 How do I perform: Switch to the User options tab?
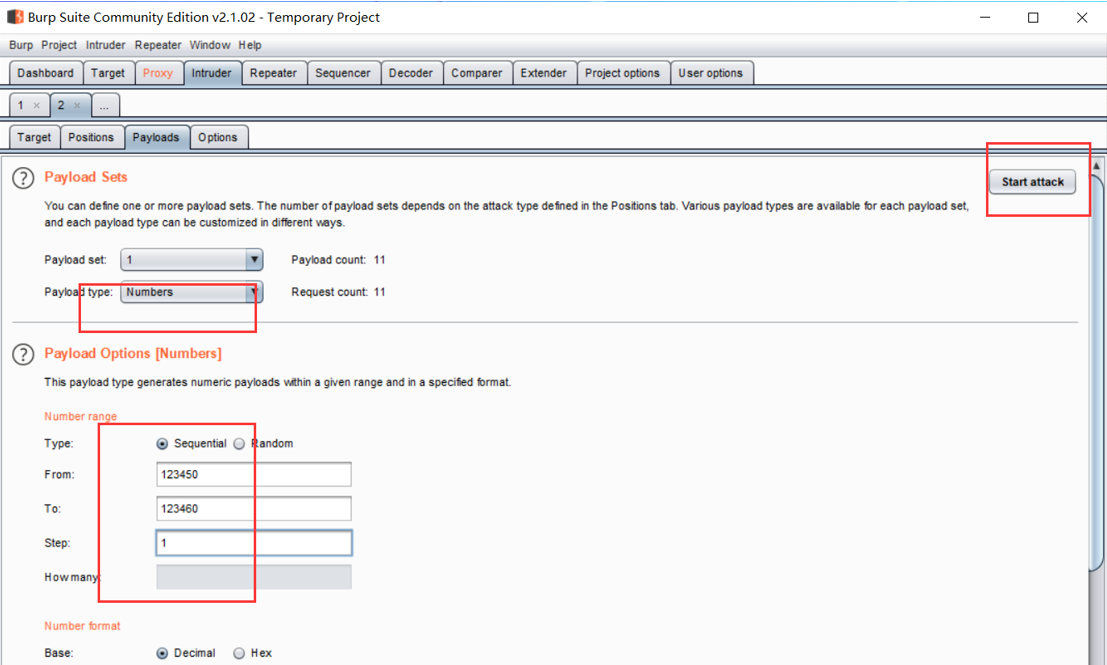pyautogui.click(x=711, y=73)
